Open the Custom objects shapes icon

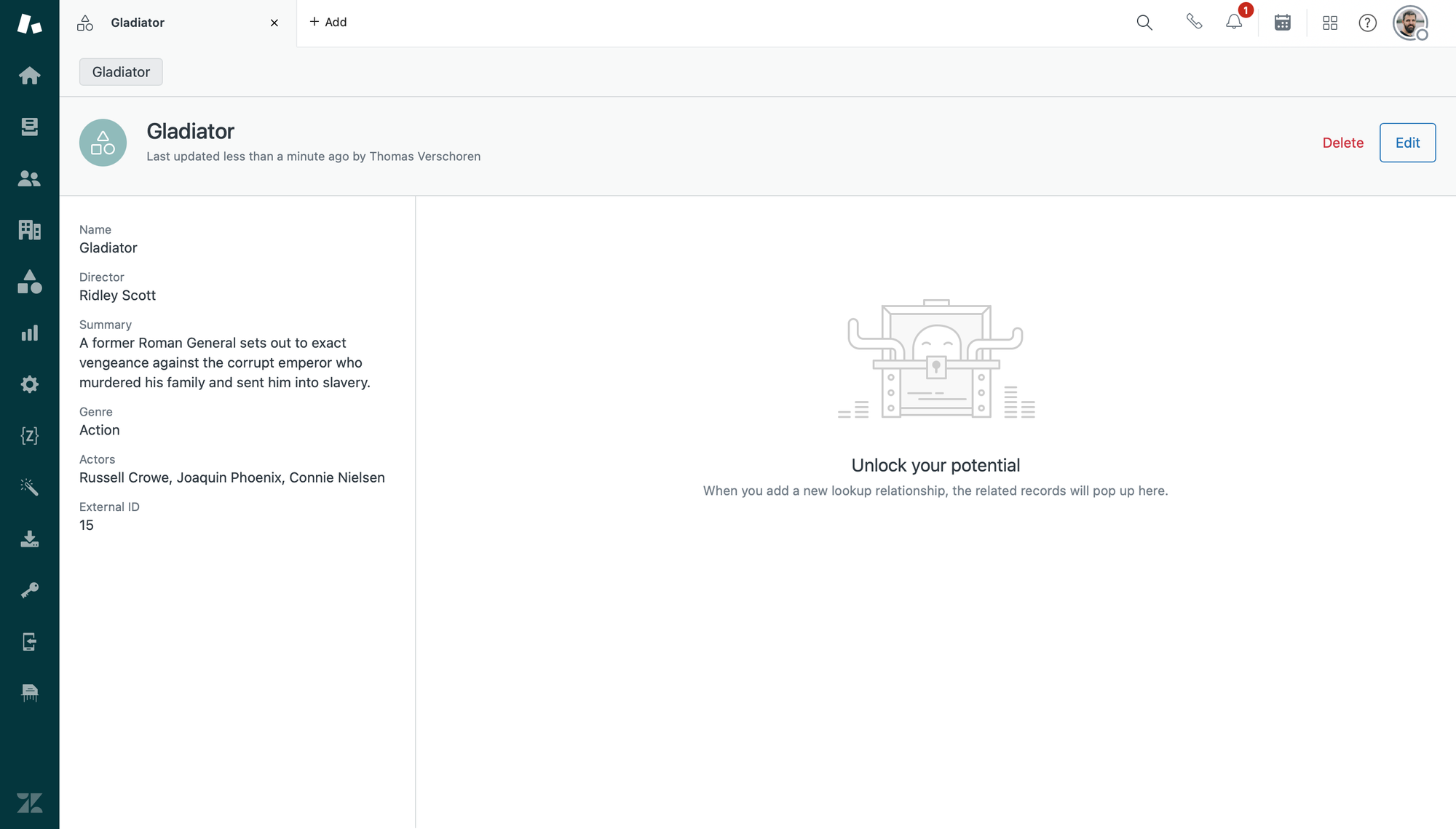tap(29, 282)
